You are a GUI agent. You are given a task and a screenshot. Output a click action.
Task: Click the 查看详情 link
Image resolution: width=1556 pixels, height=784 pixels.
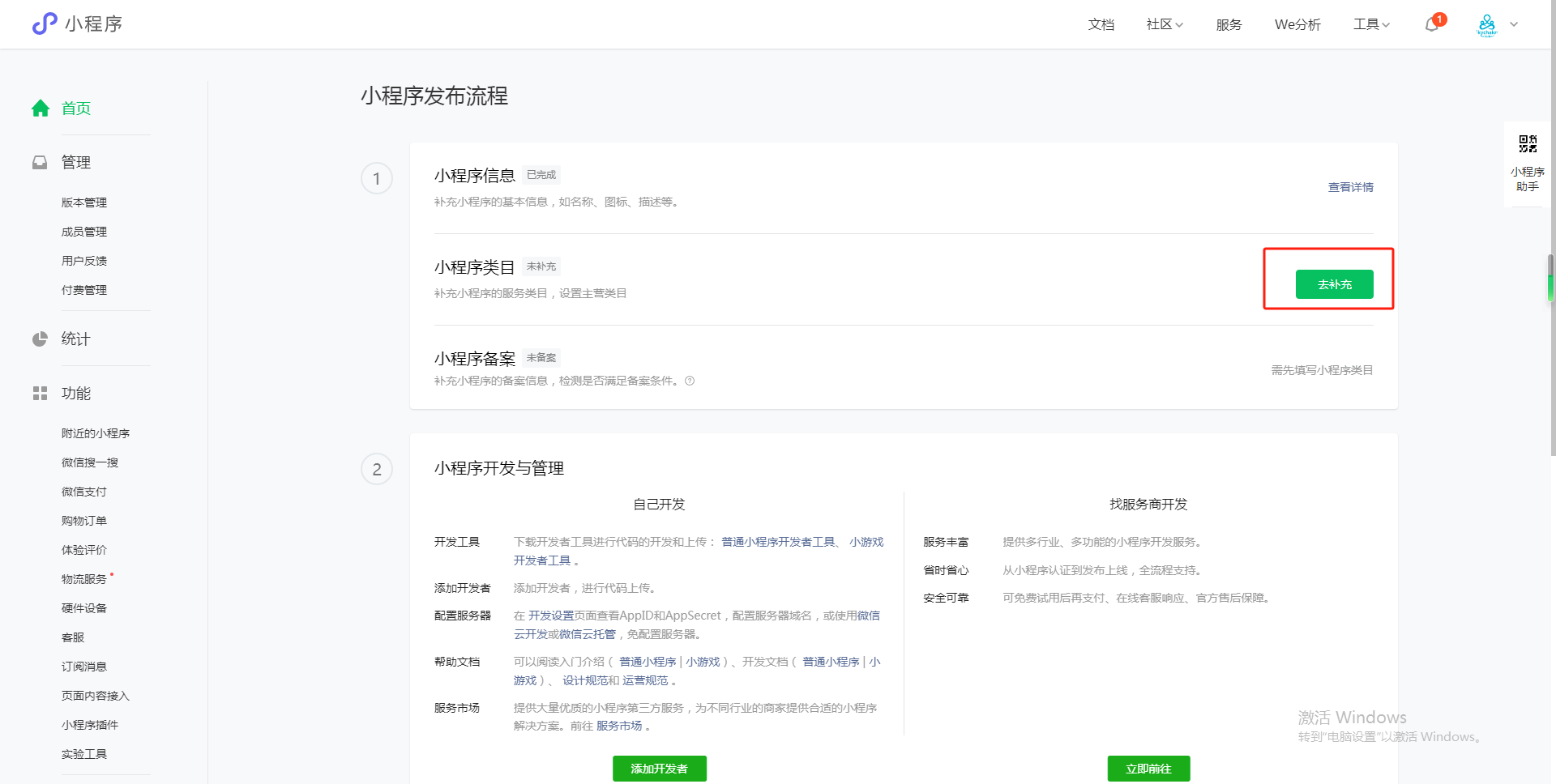(1350, 187)
